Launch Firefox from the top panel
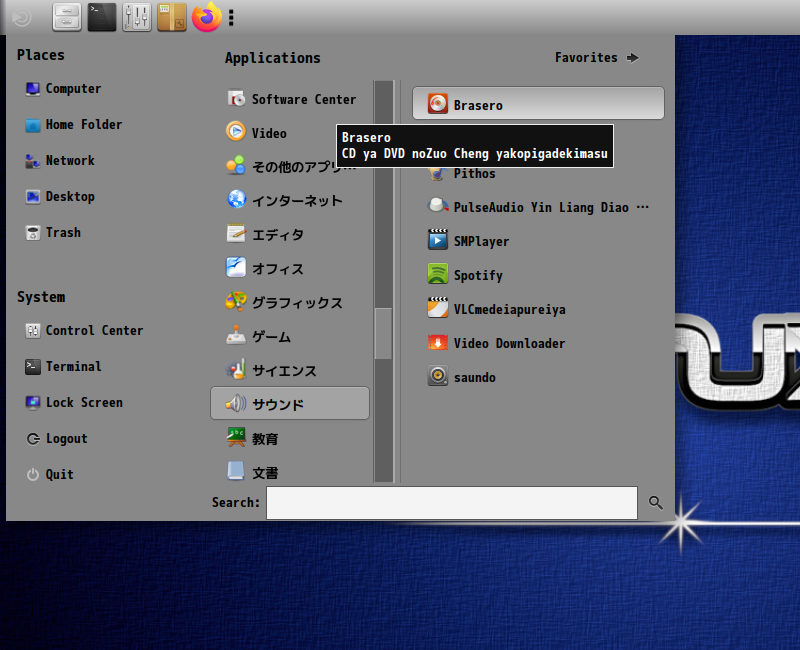This screenshot has width=800, height=650. [207, 17]
